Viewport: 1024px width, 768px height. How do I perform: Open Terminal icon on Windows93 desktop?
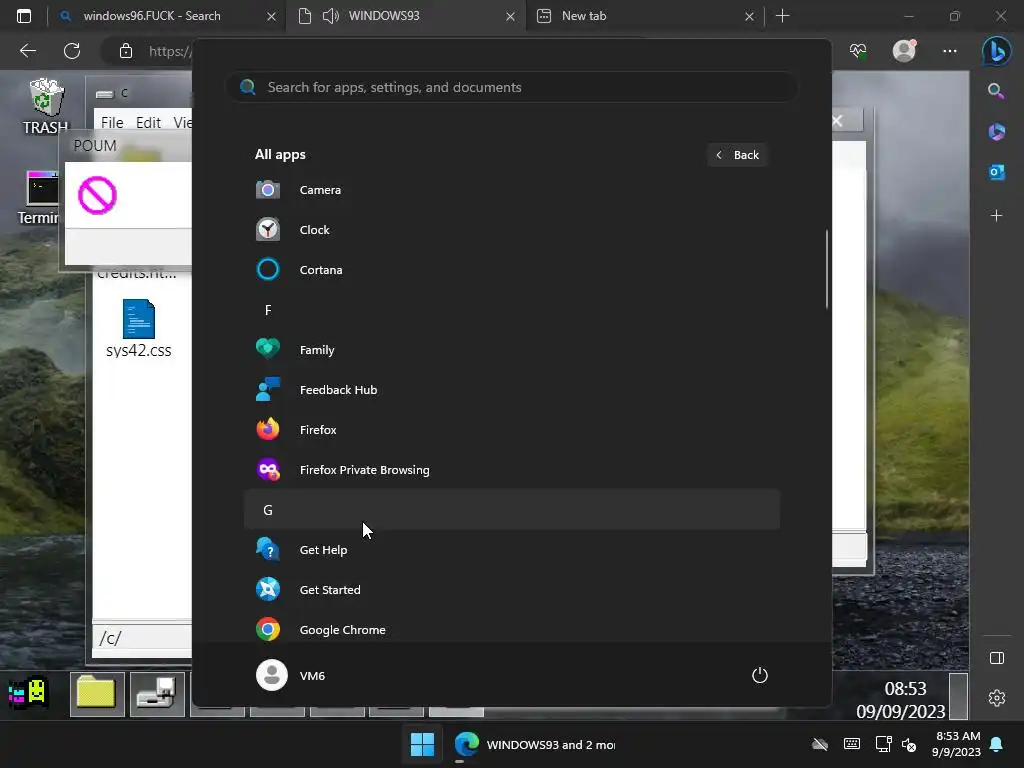click(x=42, y=199)
